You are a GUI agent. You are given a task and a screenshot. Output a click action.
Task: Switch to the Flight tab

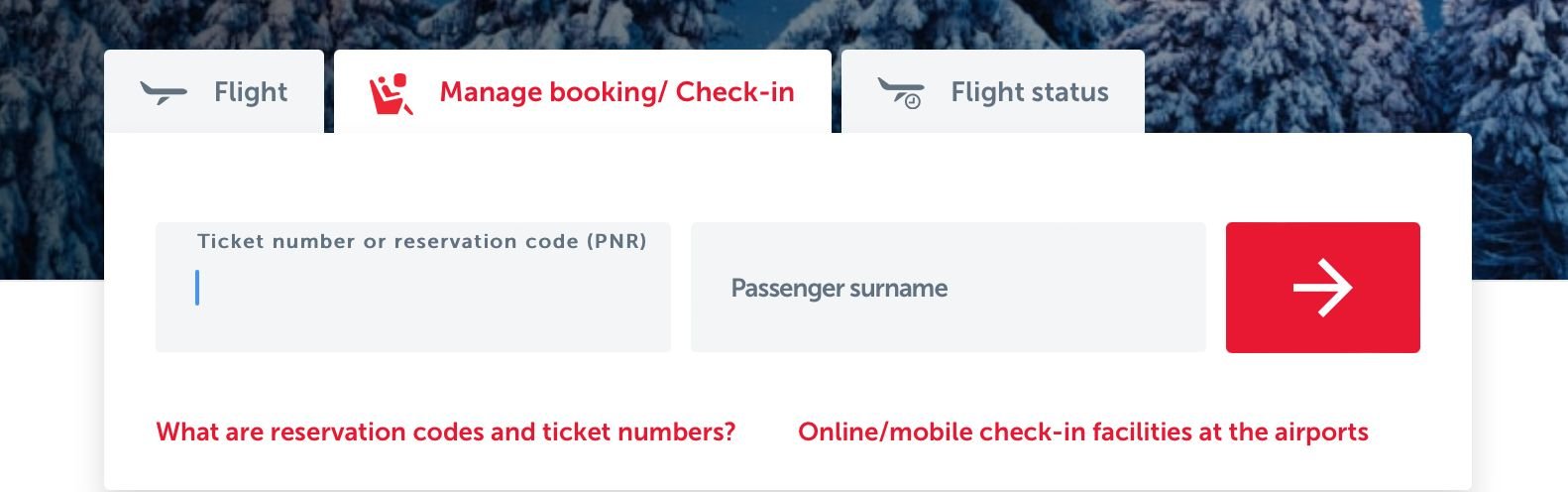214,92
